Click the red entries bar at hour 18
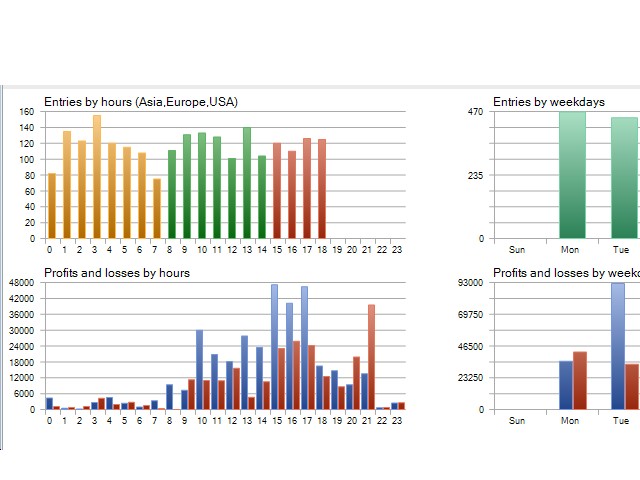Viewport: 640px width, 480px height. (322, 189)
